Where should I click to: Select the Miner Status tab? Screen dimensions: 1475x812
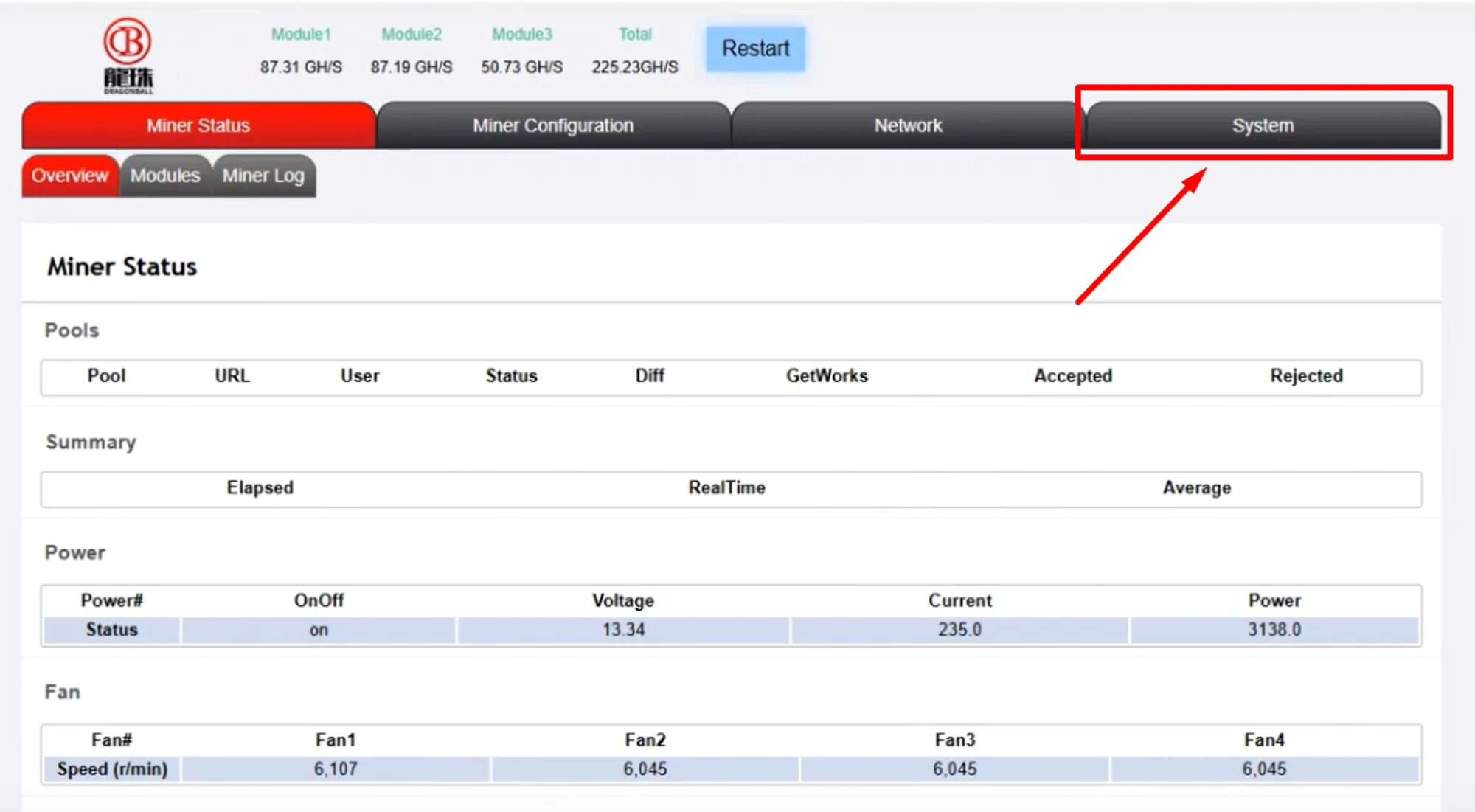click(198, 125)
